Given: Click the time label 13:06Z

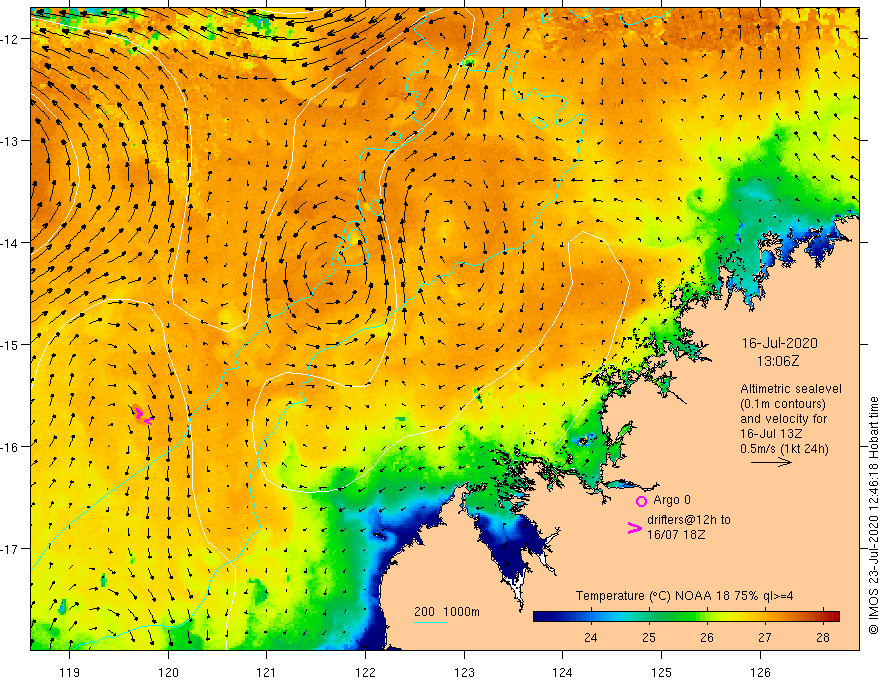Looking at the screenshot, I should click(x=778, y=361).
